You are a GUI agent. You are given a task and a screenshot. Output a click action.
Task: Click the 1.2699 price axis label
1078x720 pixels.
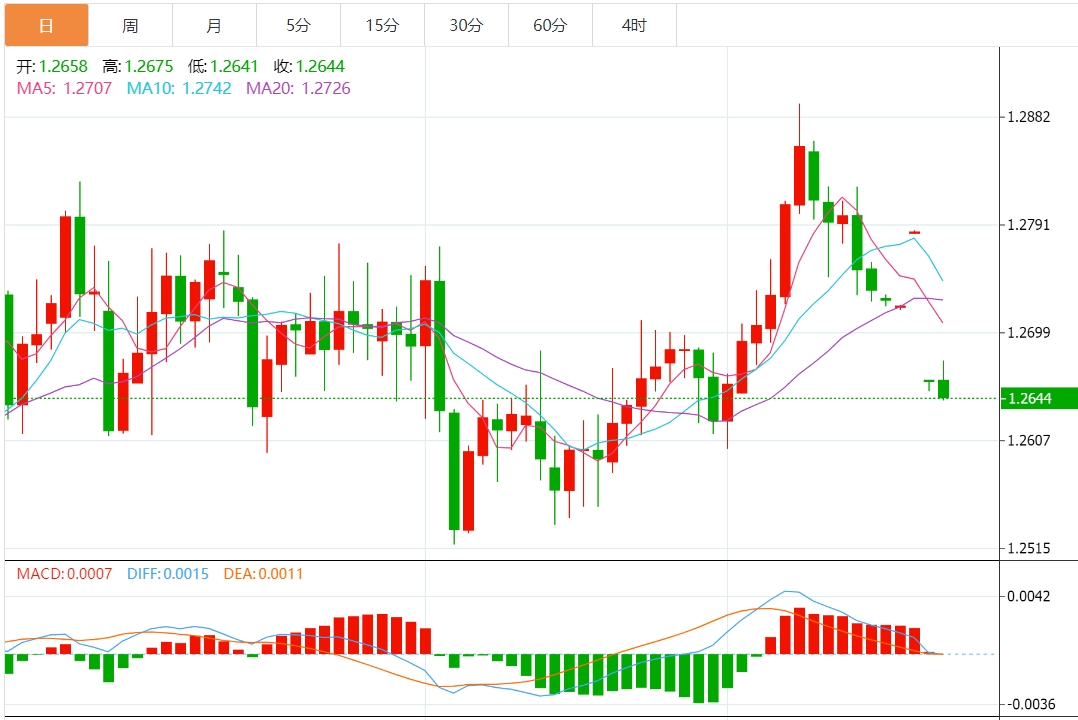pos(1028,333)
